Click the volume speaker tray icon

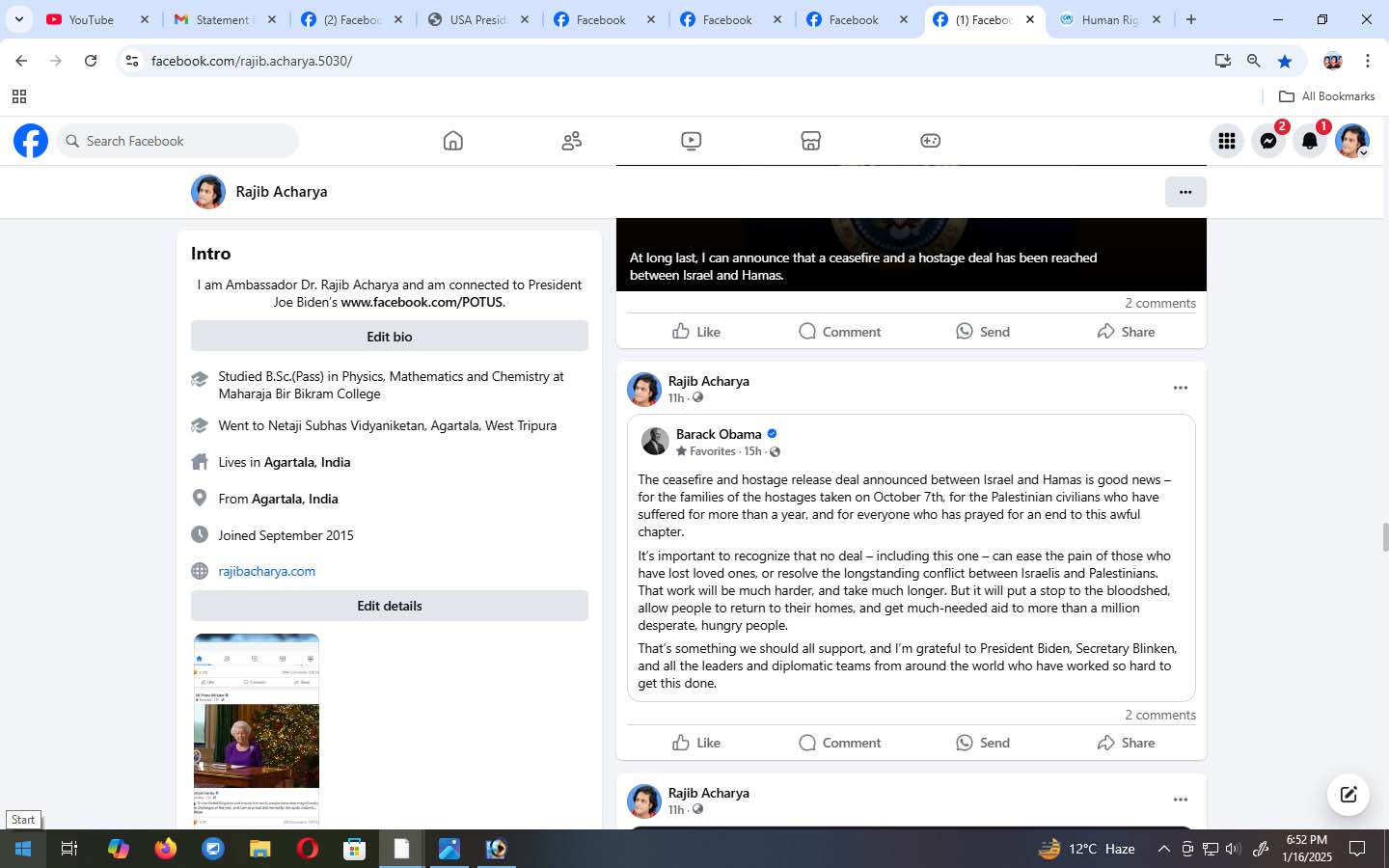[x=1233, y=849]
